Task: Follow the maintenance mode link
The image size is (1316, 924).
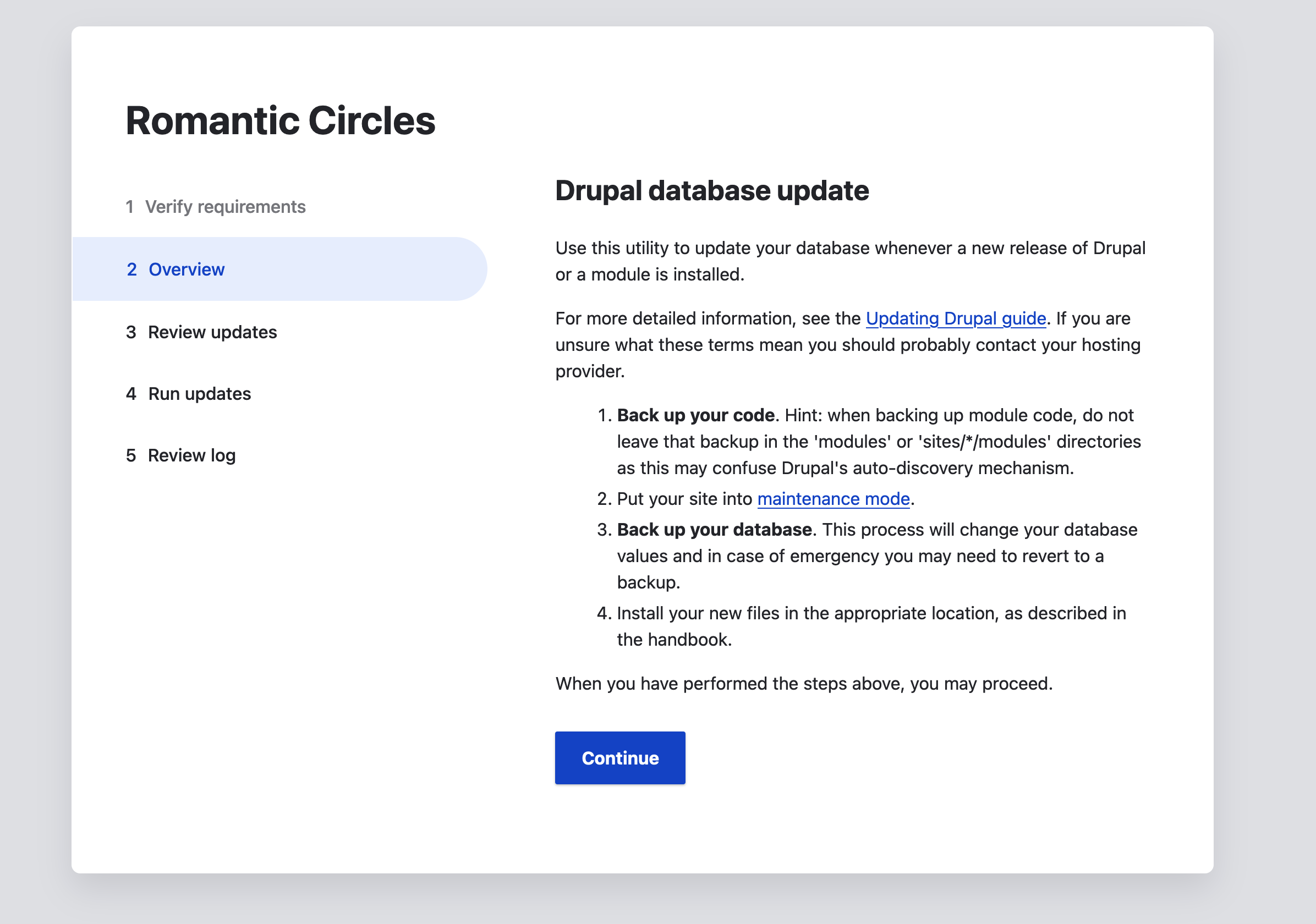Action: pos(834,499)
